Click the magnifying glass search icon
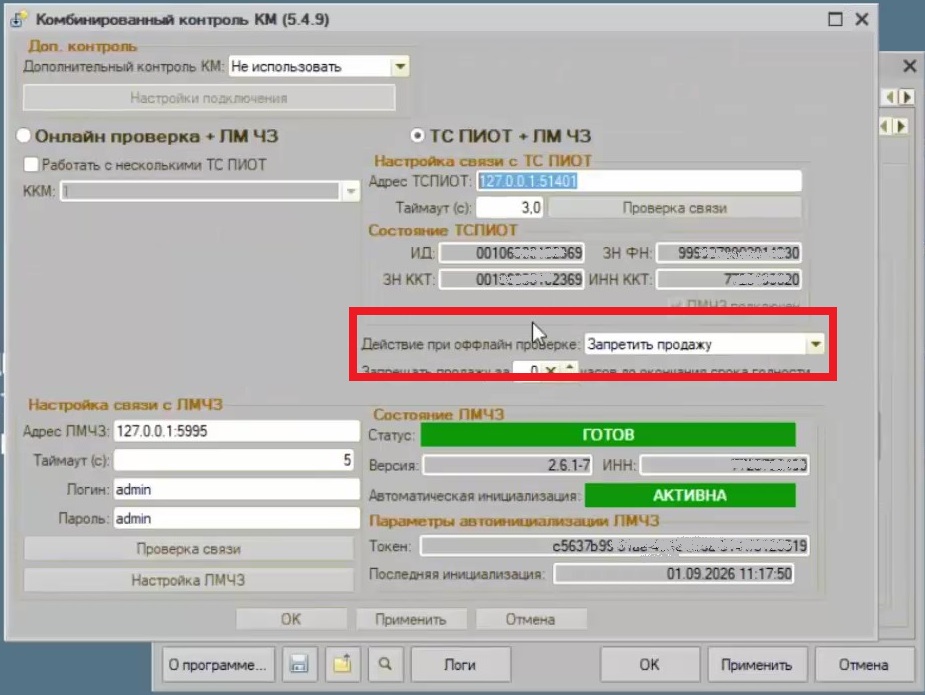 pos(385,664)
